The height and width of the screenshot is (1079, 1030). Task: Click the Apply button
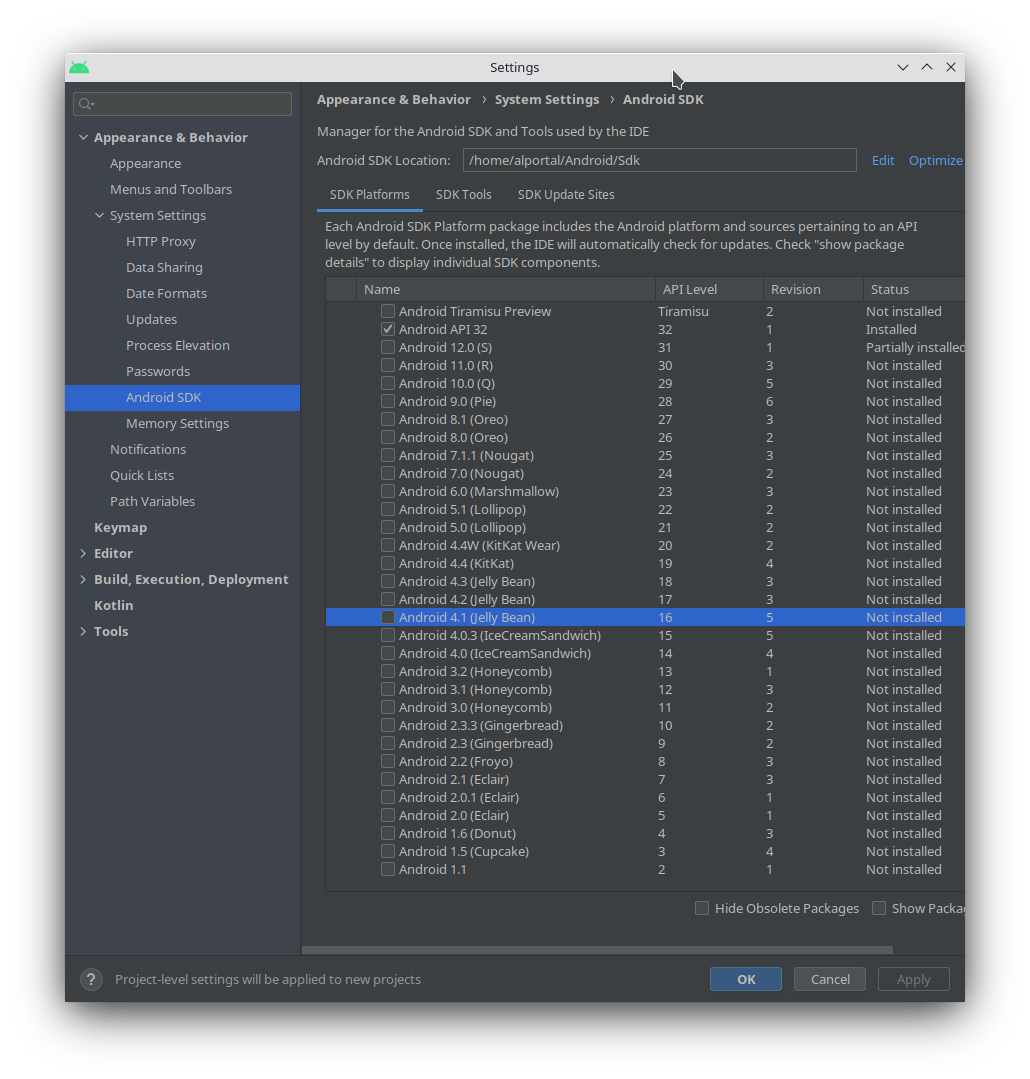(914, 979)
